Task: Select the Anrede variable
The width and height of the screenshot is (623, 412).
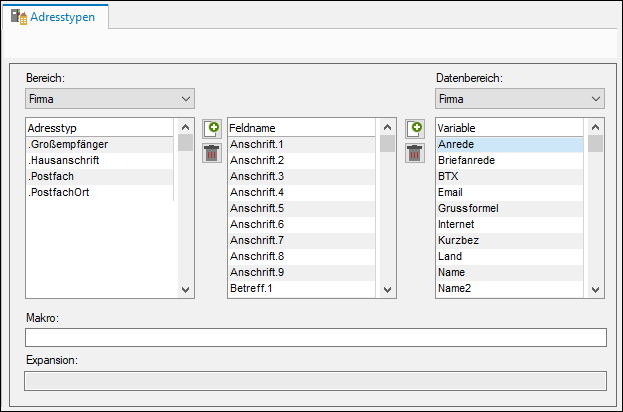Action: tap(510, 145)
